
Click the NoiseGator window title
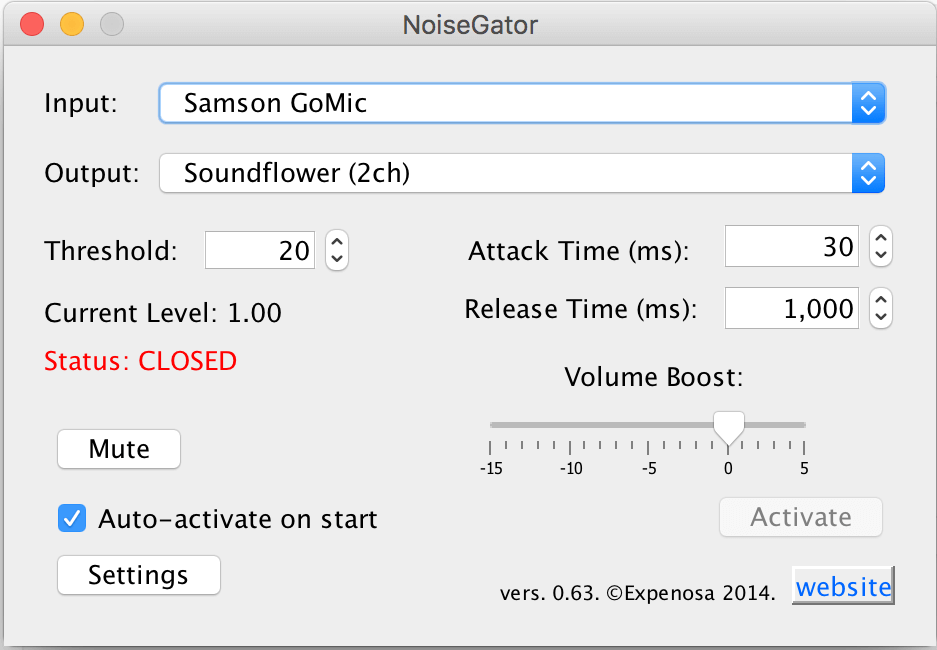pyautogui.click(x=470, y=25)
